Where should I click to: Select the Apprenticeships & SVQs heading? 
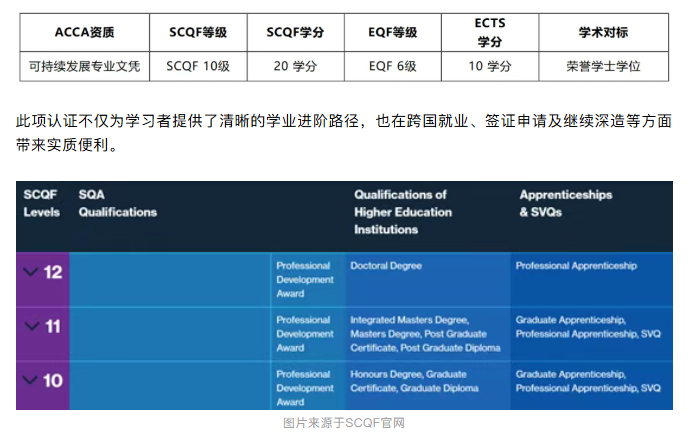point(565,203)
